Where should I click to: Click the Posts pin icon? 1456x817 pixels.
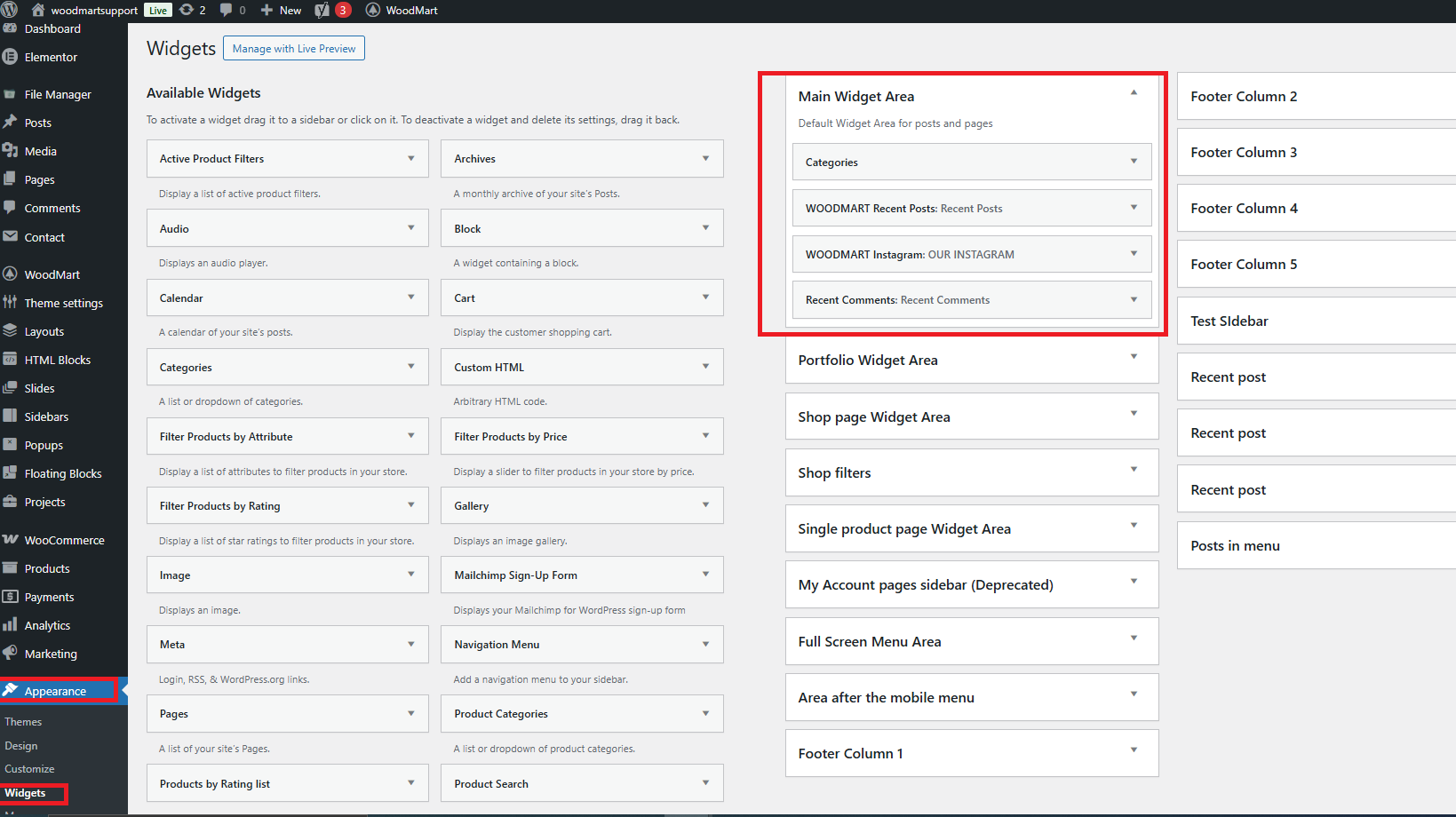tap(10, 123)
